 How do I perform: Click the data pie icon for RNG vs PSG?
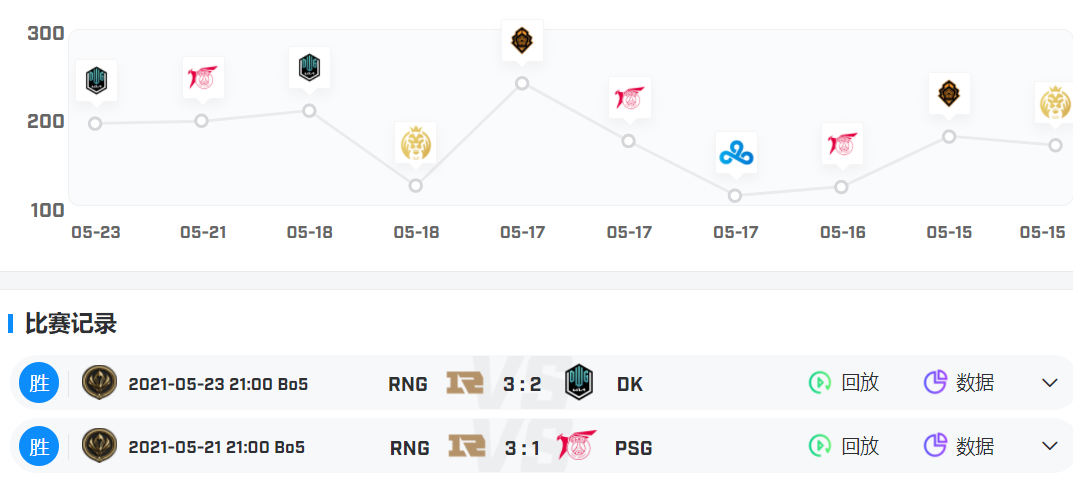[x=935, y=446]
